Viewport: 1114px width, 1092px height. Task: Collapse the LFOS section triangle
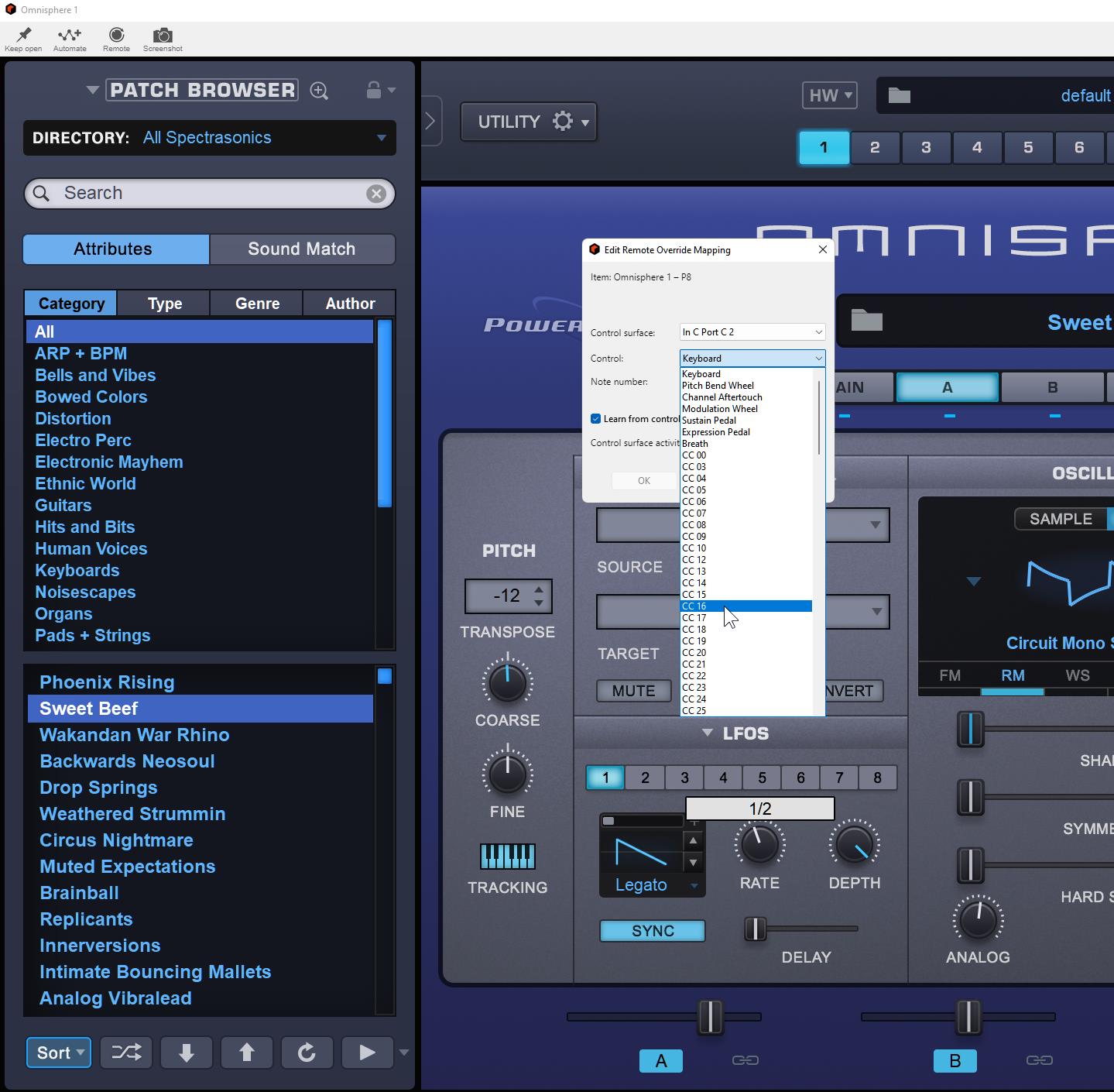tap(708, 733)
